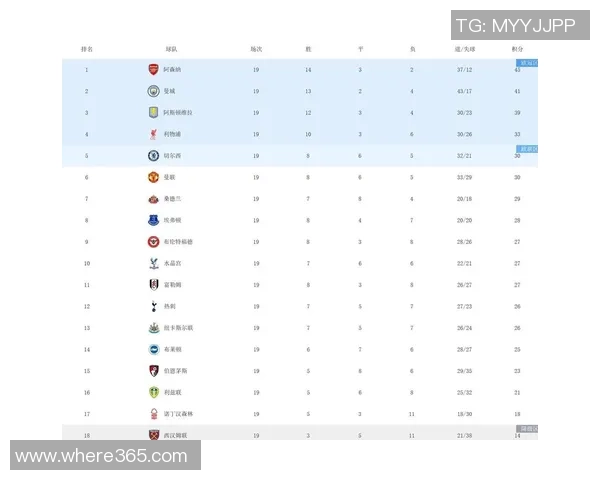Select the Tottenham crest icon
Viewport: 600px width, 480px height.
click(153, 306)
